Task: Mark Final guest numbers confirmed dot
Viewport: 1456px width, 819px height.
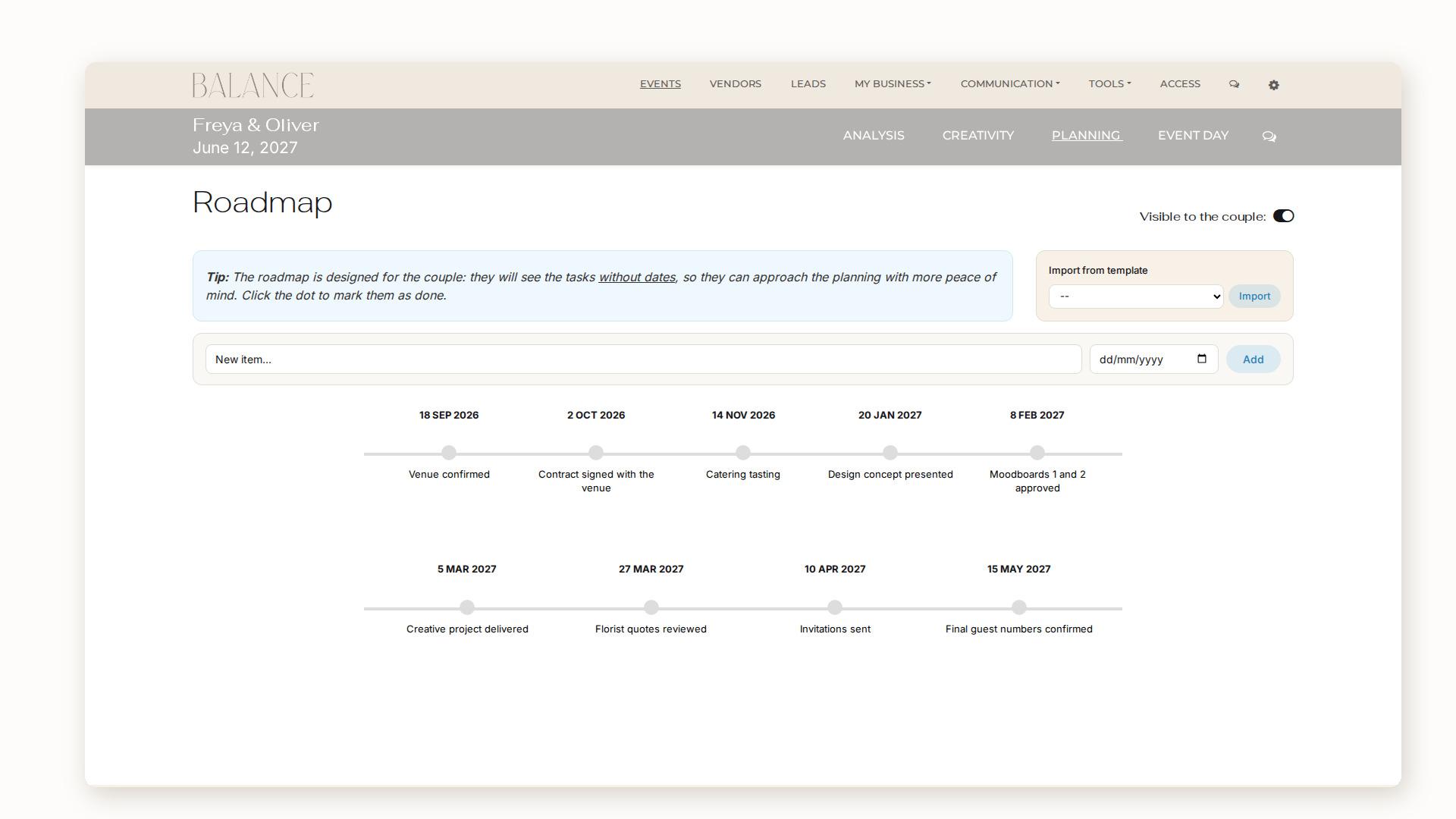Action: point(1019,607)
